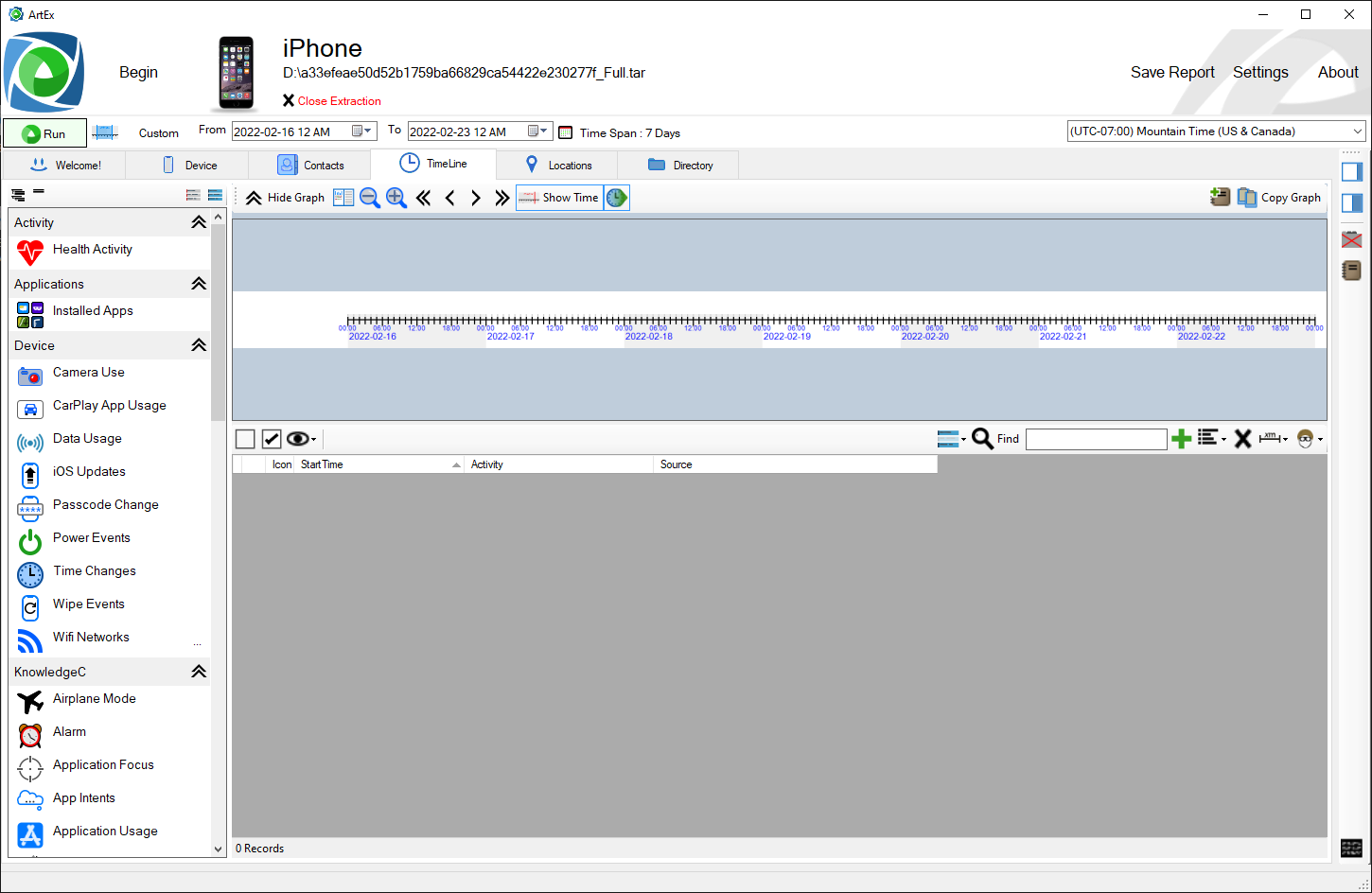This screenshot has width=1372, height=893.
Task: Select CarPlay App Usage item
Action: [109, 406]
